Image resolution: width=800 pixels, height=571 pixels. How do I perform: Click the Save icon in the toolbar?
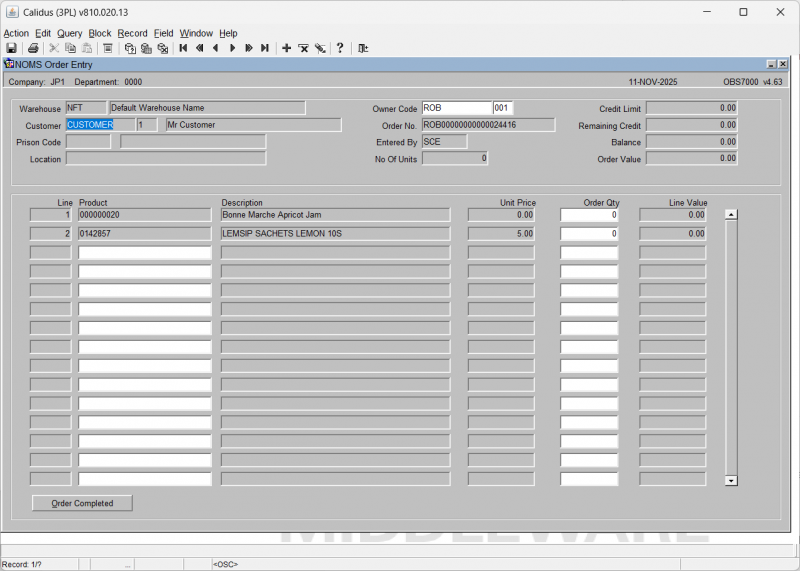(11, 48)
